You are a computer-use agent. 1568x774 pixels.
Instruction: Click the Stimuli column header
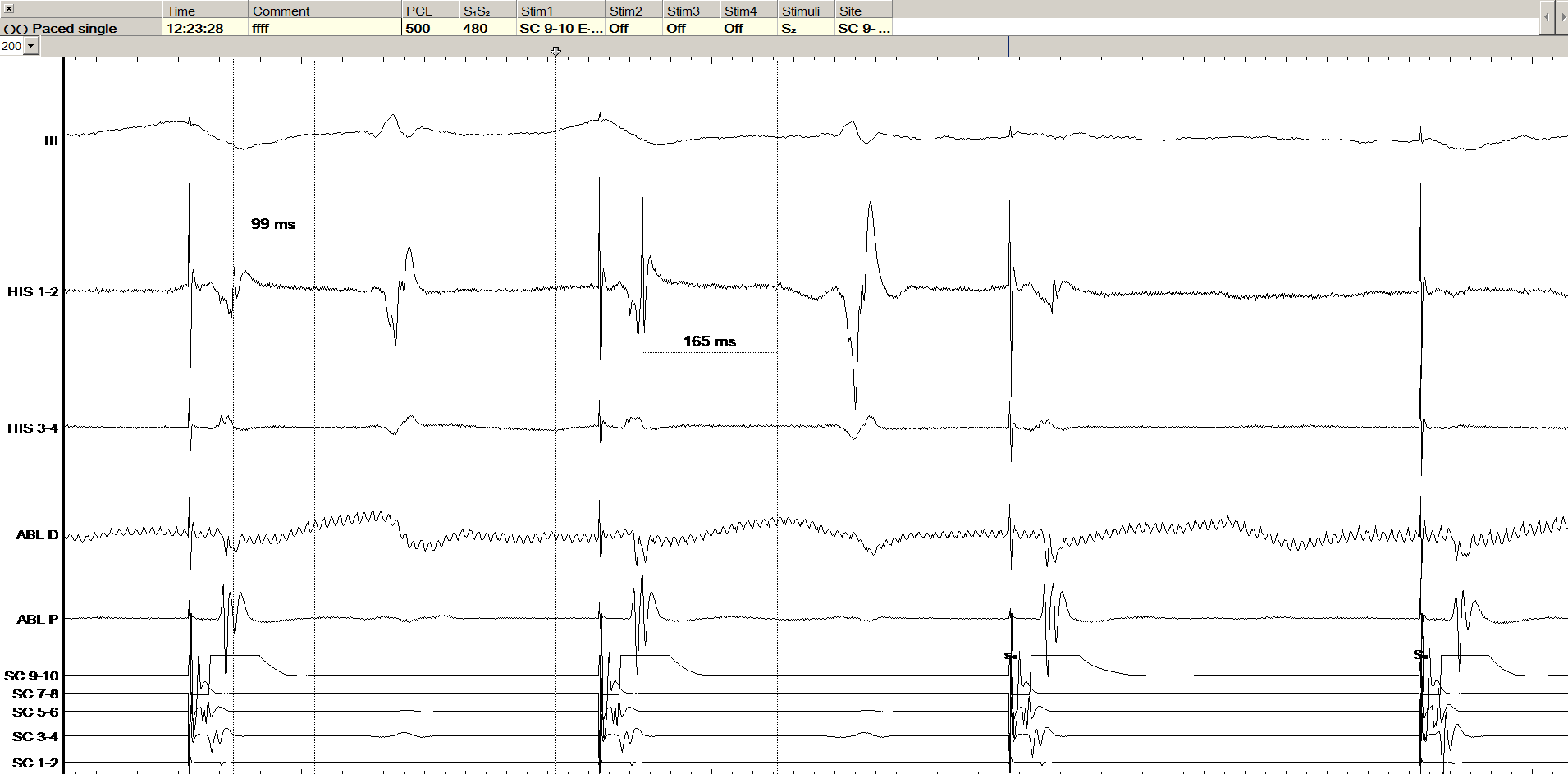pos(807,10)
